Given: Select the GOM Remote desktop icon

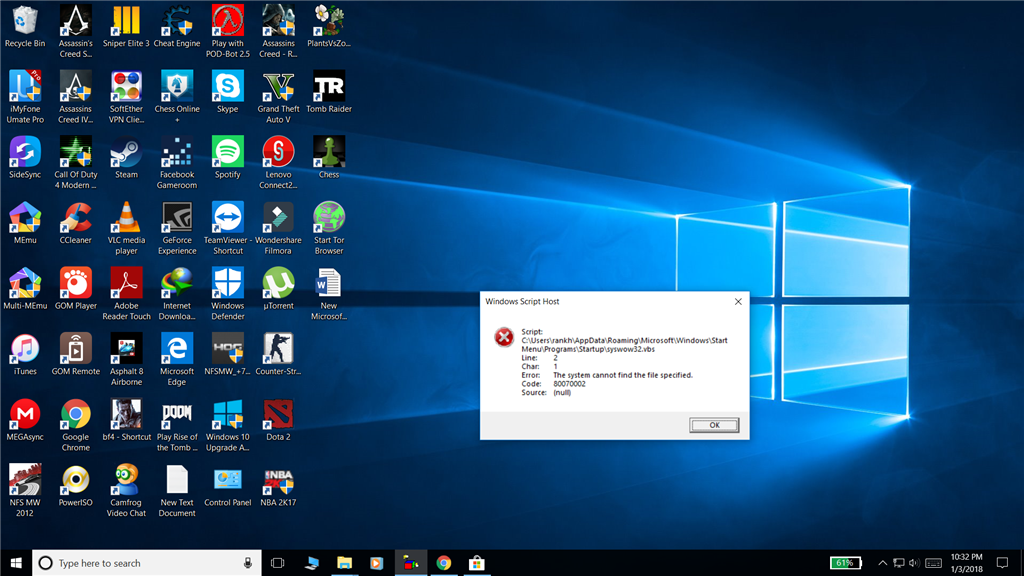Looking at the screenshot, I should [76, 354].
